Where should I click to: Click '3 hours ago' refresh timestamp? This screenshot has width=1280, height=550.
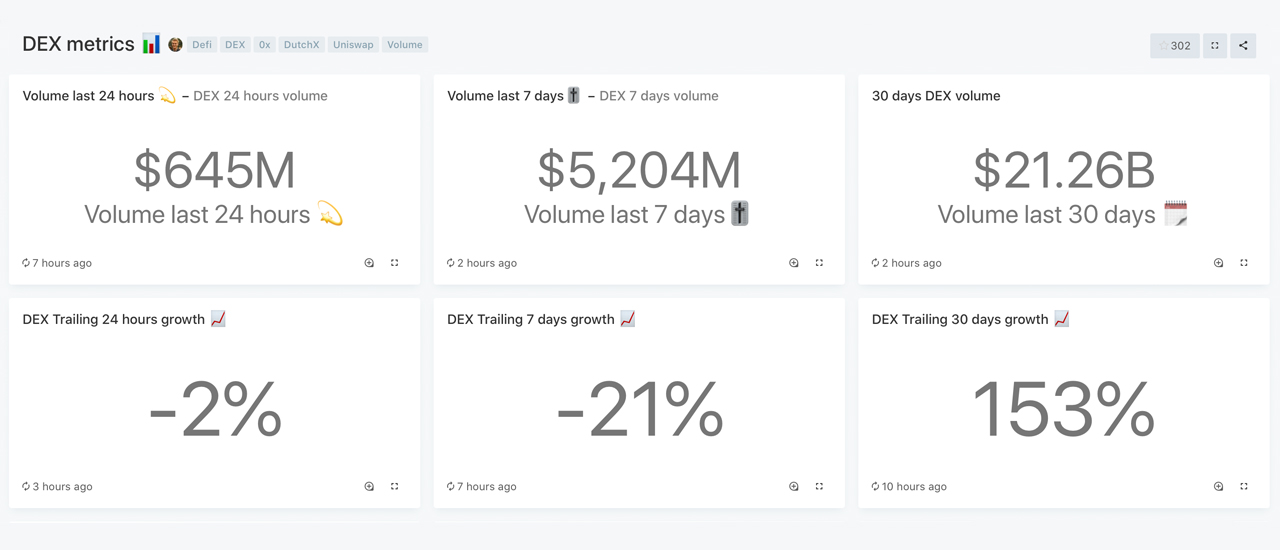tap(62, 486)
